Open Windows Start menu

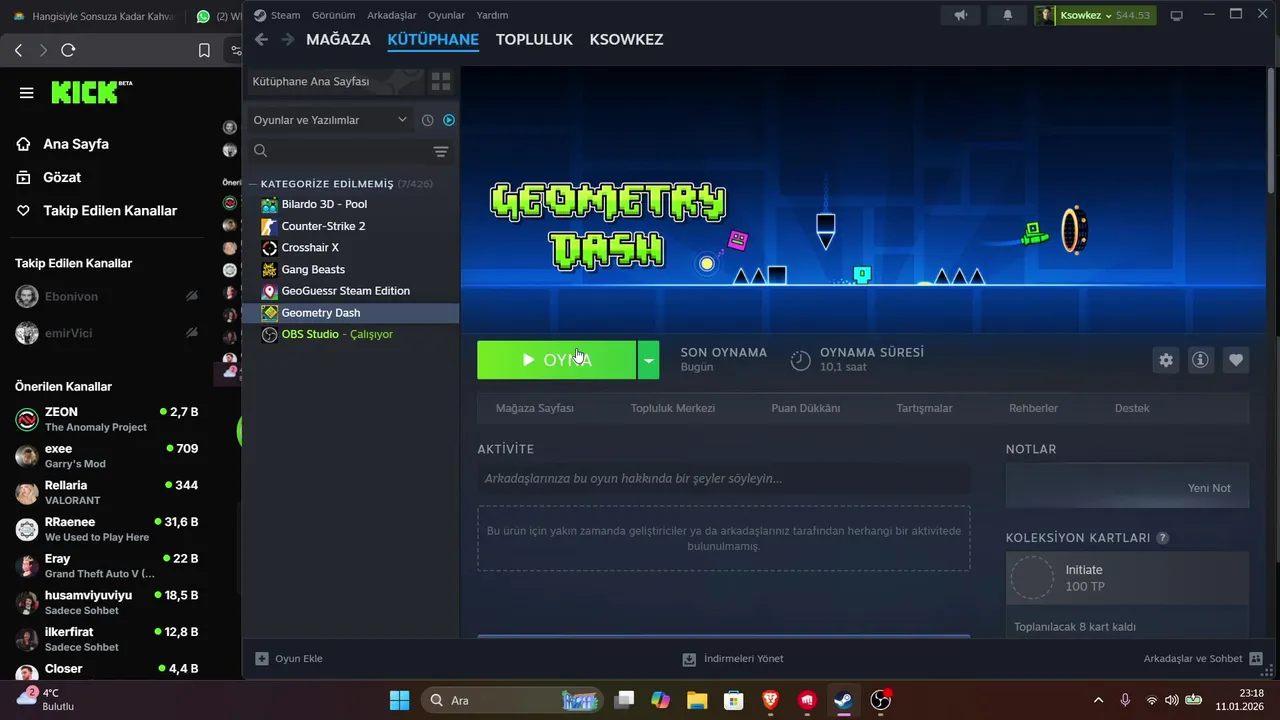point(399,700)
